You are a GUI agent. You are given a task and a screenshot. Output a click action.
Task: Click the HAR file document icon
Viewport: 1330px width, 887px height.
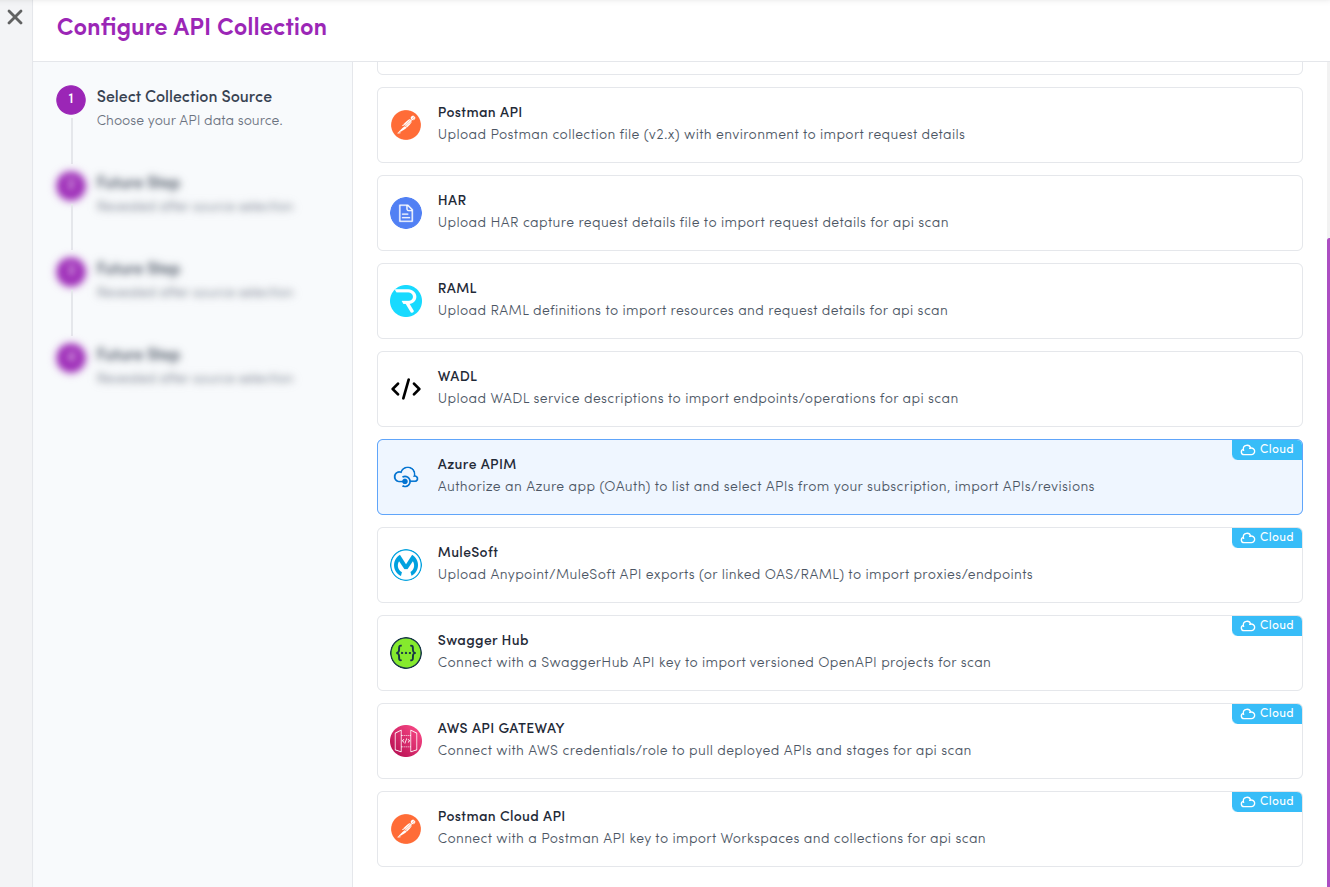[405, 213]
